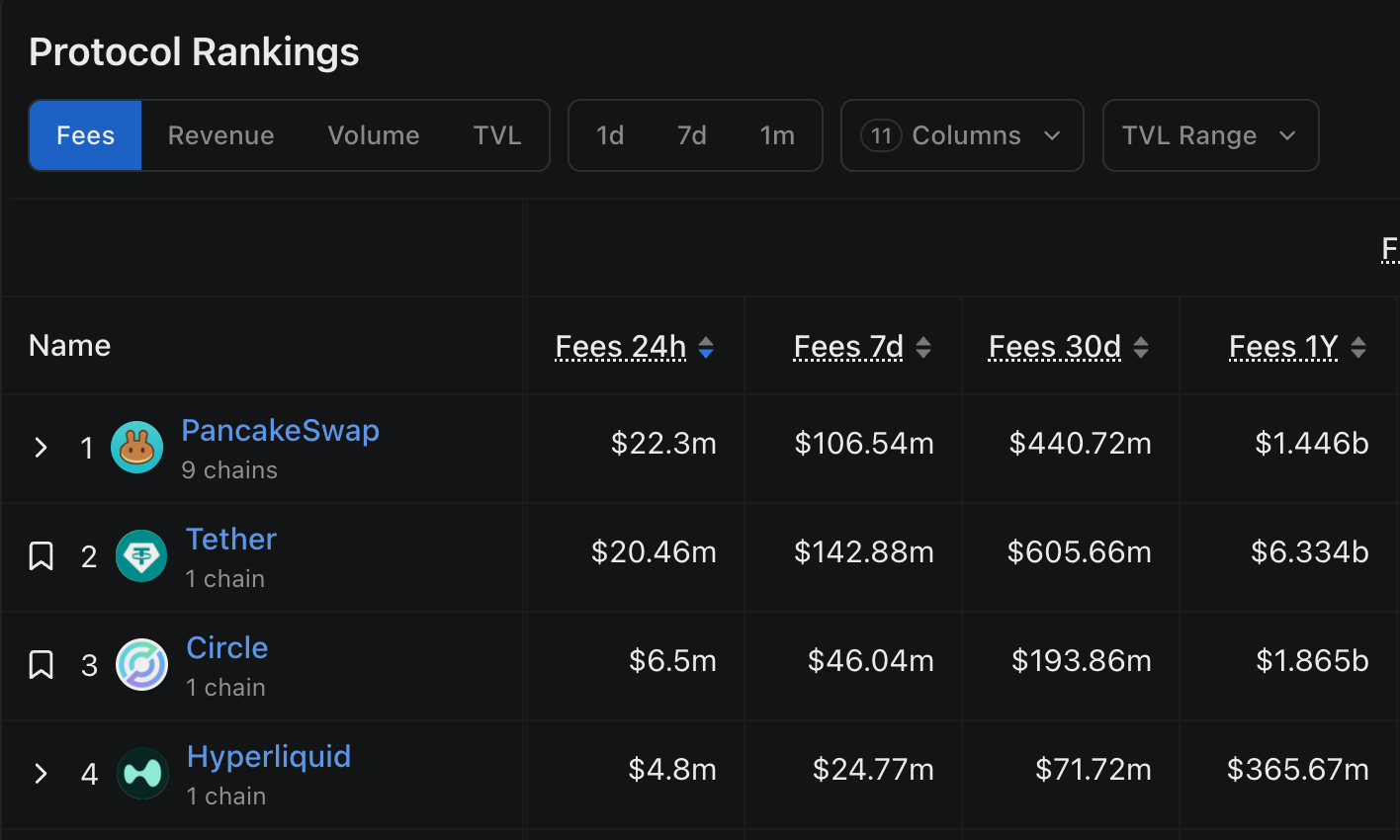Click Tether's $20.46m 24h fees value
The image size is (1400, 840).
654,552
